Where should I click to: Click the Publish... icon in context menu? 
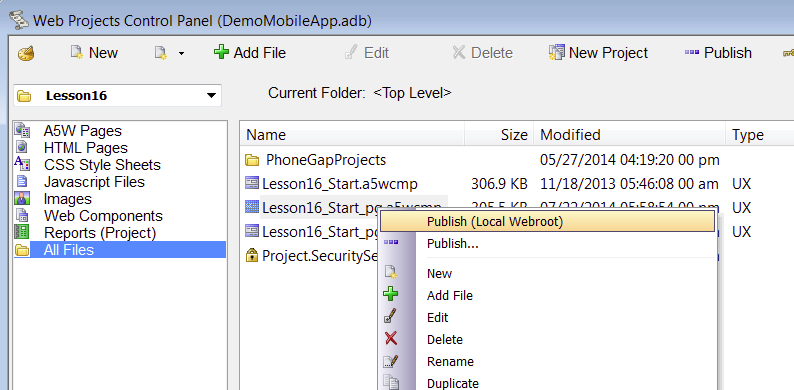(391, 243)
